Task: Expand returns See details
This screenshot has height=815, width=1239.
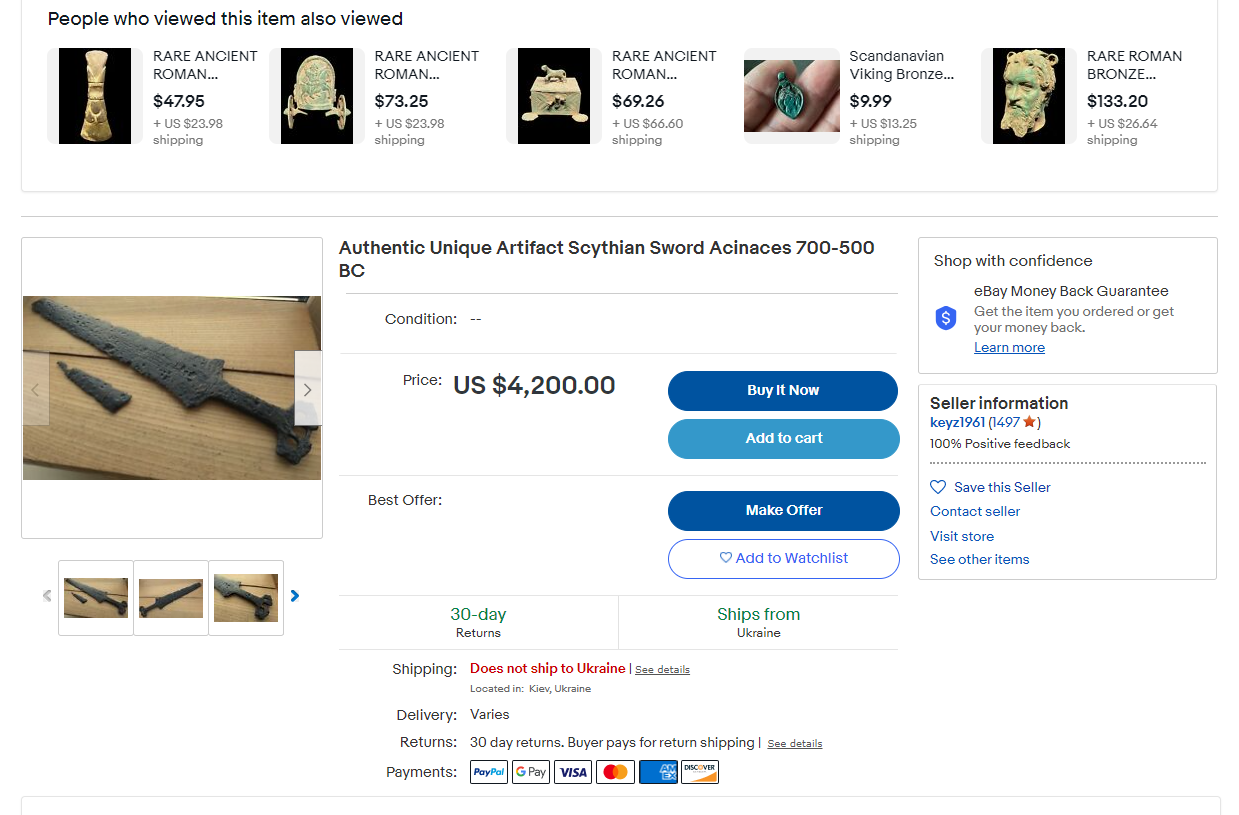Action: 794,744
